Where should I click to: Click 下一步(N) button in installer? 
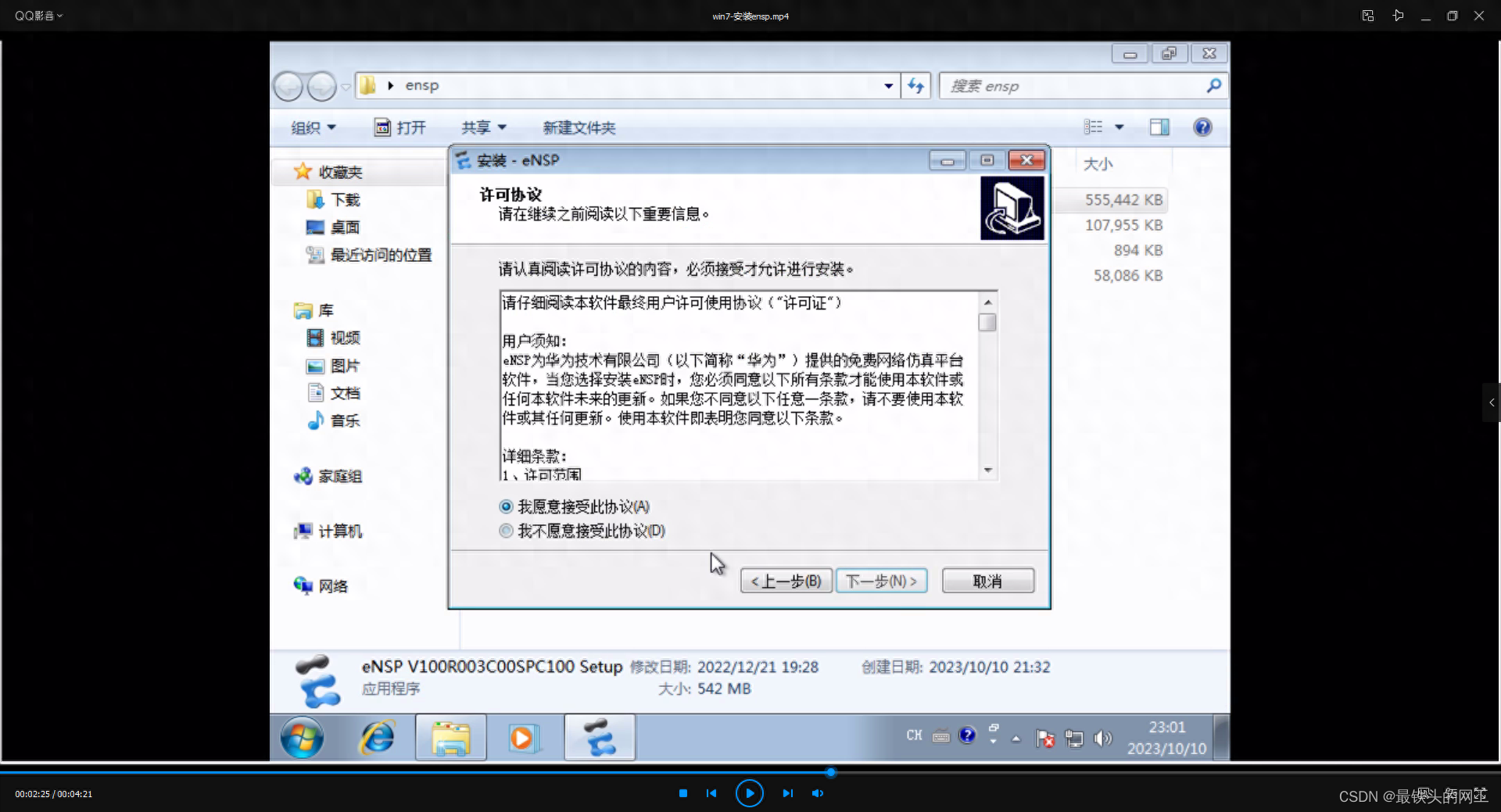(x=881, y=581)
